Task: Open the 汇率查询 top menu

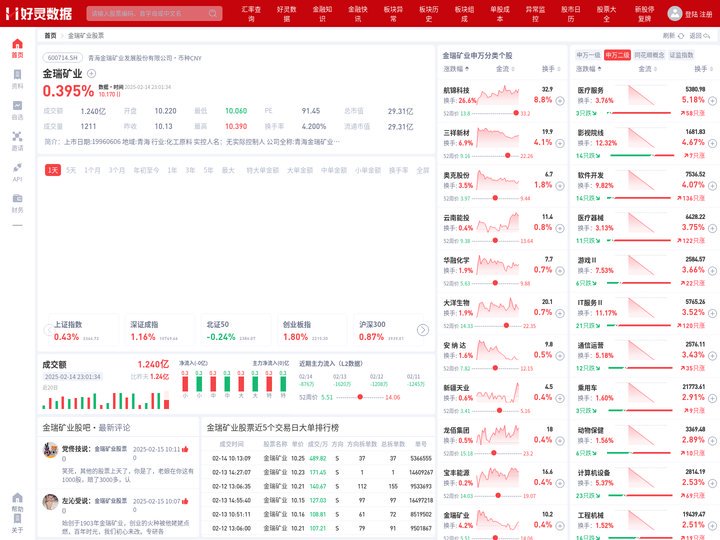Action: coord(251,14)
